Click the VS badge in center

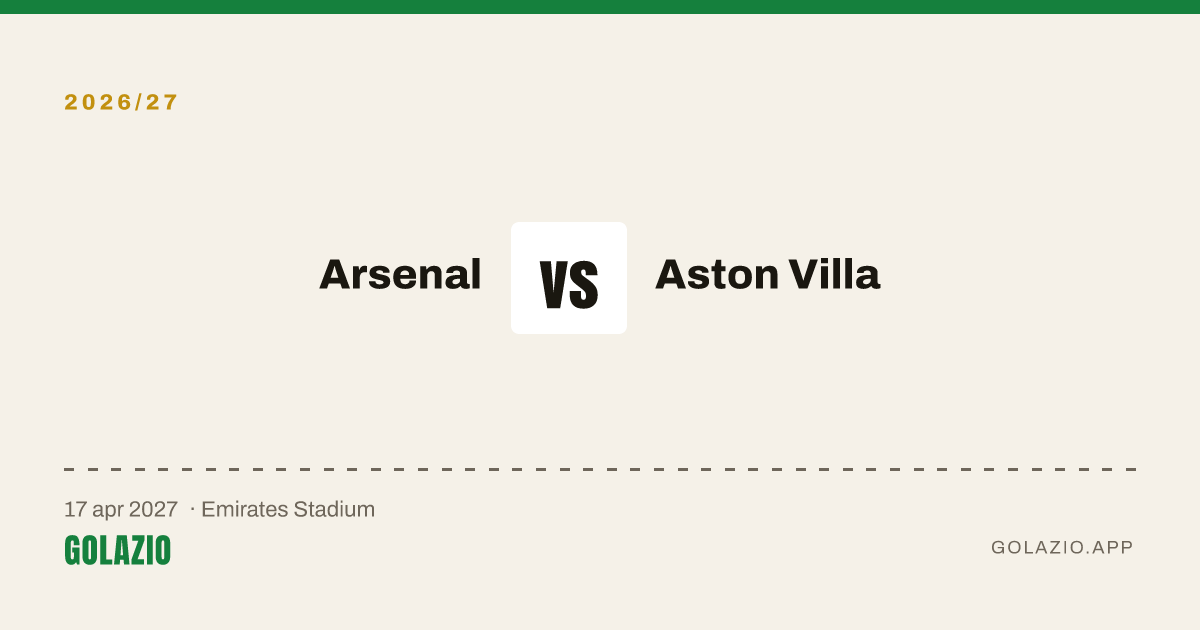coord(569,278)
